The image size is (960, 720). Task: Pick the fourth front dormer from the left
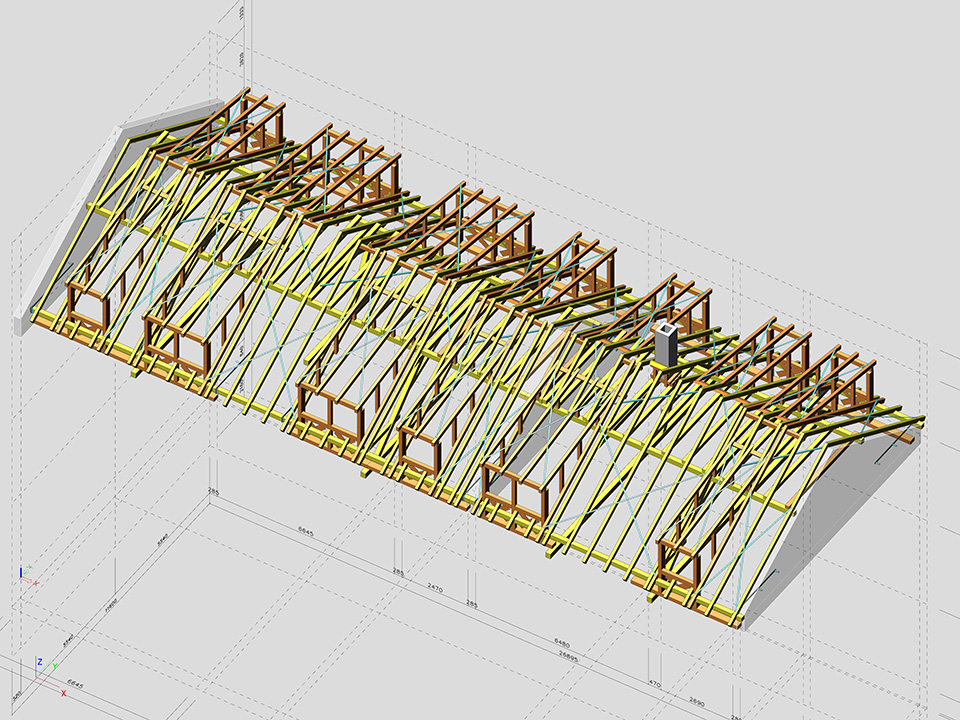(419, 447)
